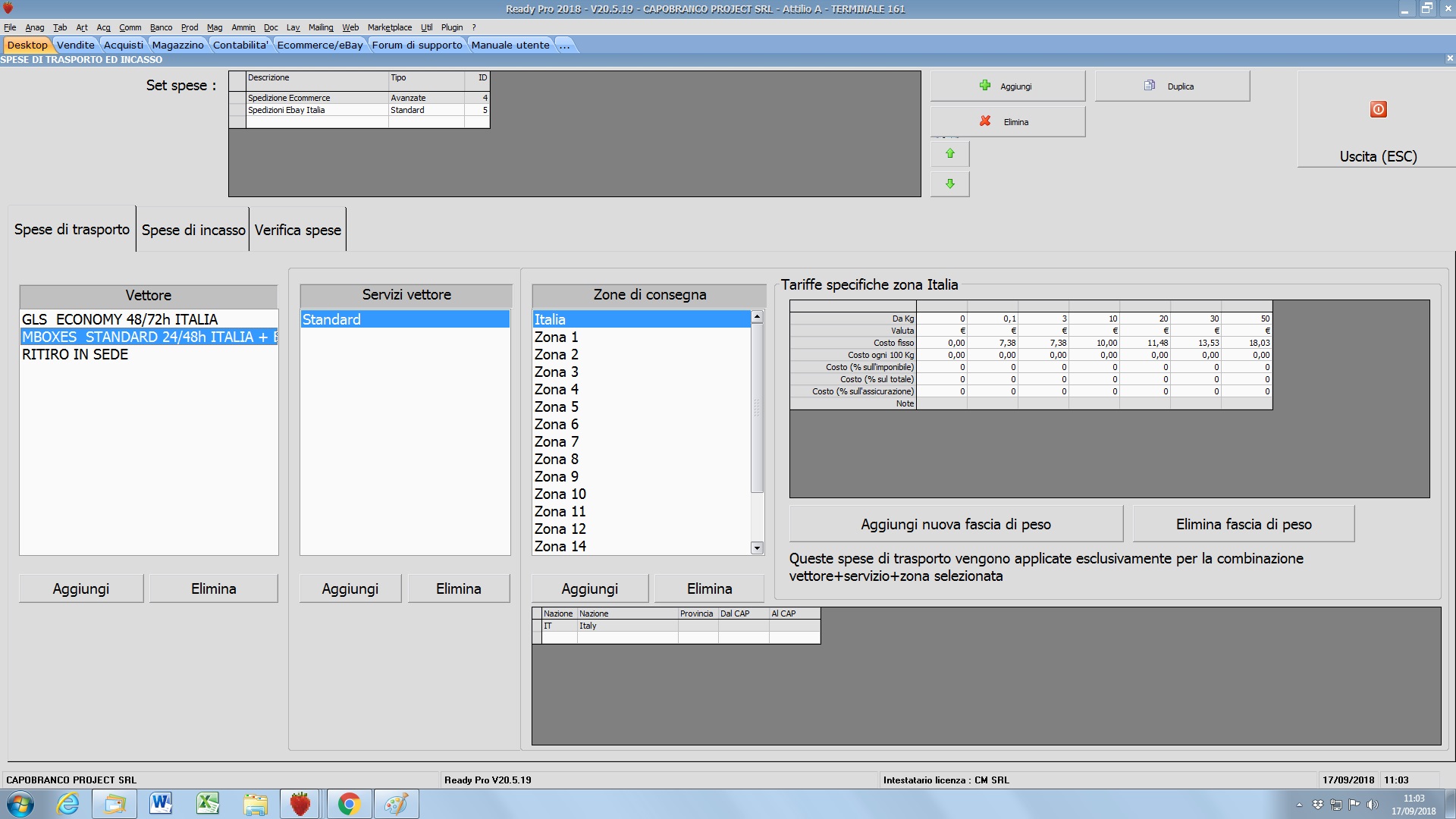
Task: Select Zona 14 delivery zone
Action: pyautogui.click(x=642, y=546)
